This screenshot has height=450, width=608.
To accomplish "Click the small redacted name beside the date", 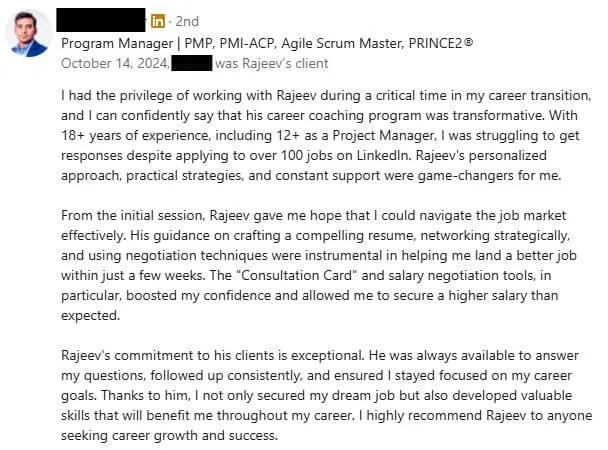I will click(192, 63).
